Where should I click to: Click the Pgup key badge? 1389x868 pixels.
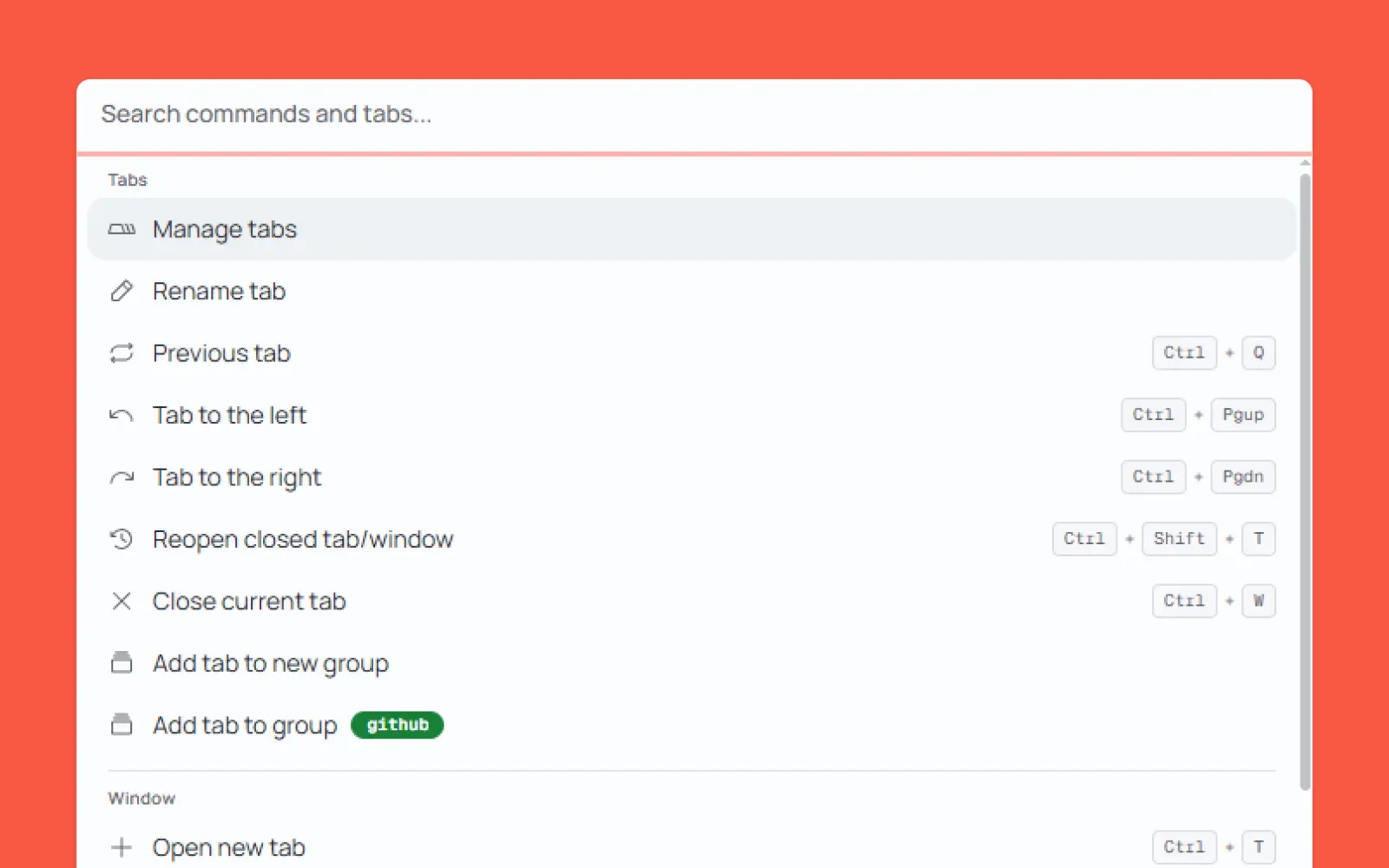(x=1243, y=415)
